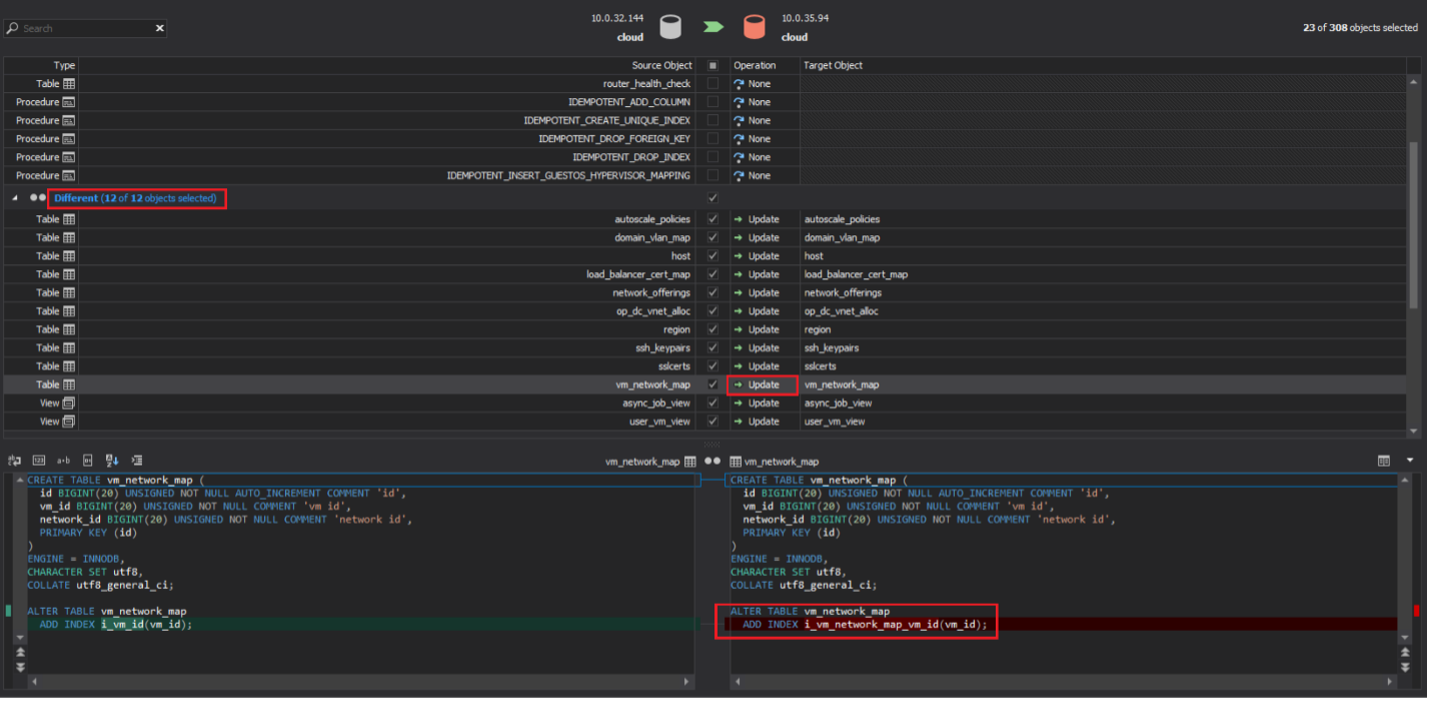Open Update operation for op_dc_vnet_alloc

click(x=764, y=311)
